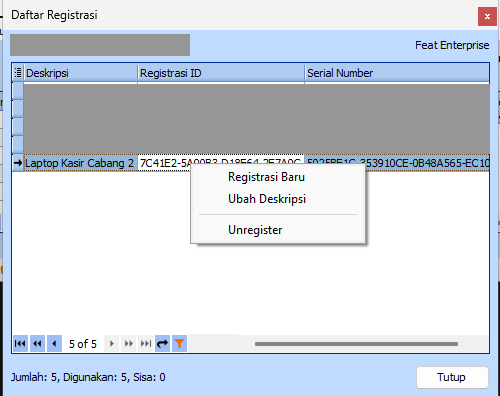Click the Jumlah Digunakan Sisa status text
The width and height of the screenshot is (500, 396).
click(88, 377)
